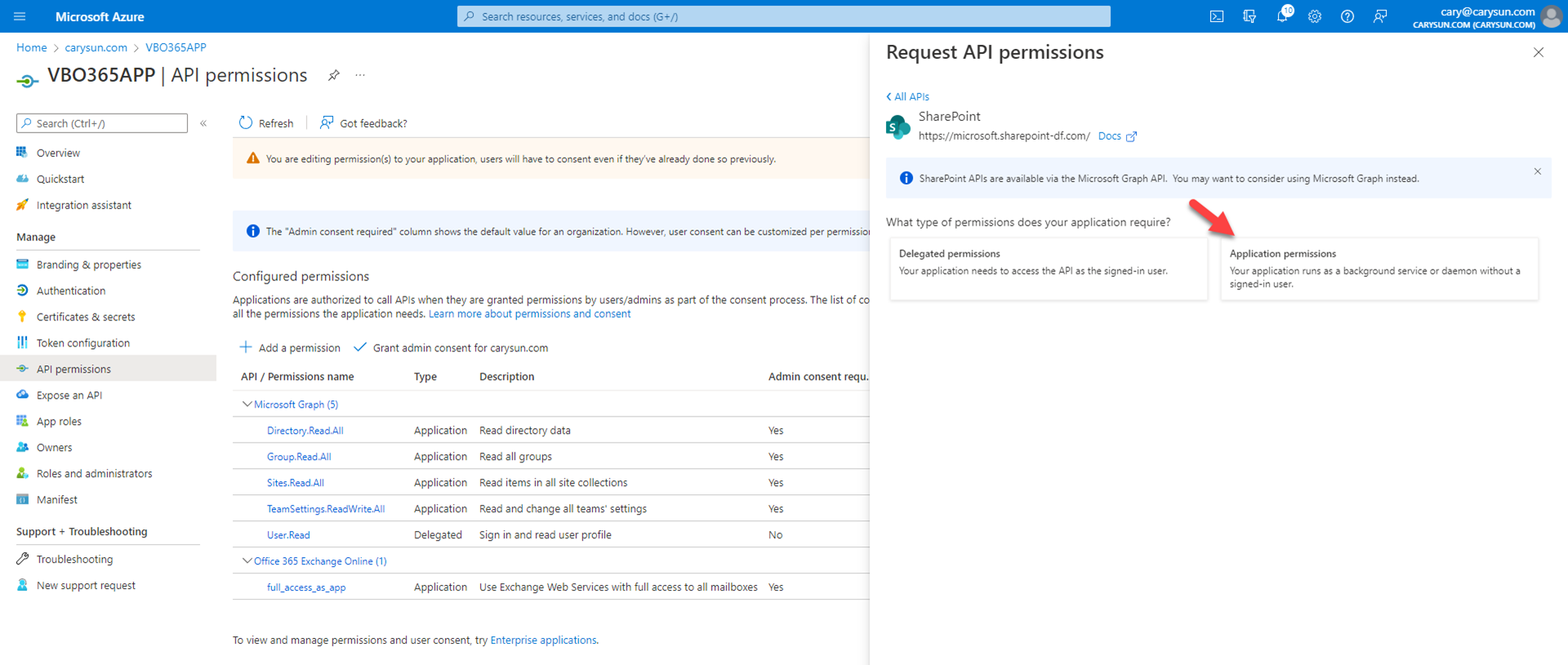
Task: Select Application permissions card
Action: click(x=1379, y=269)
